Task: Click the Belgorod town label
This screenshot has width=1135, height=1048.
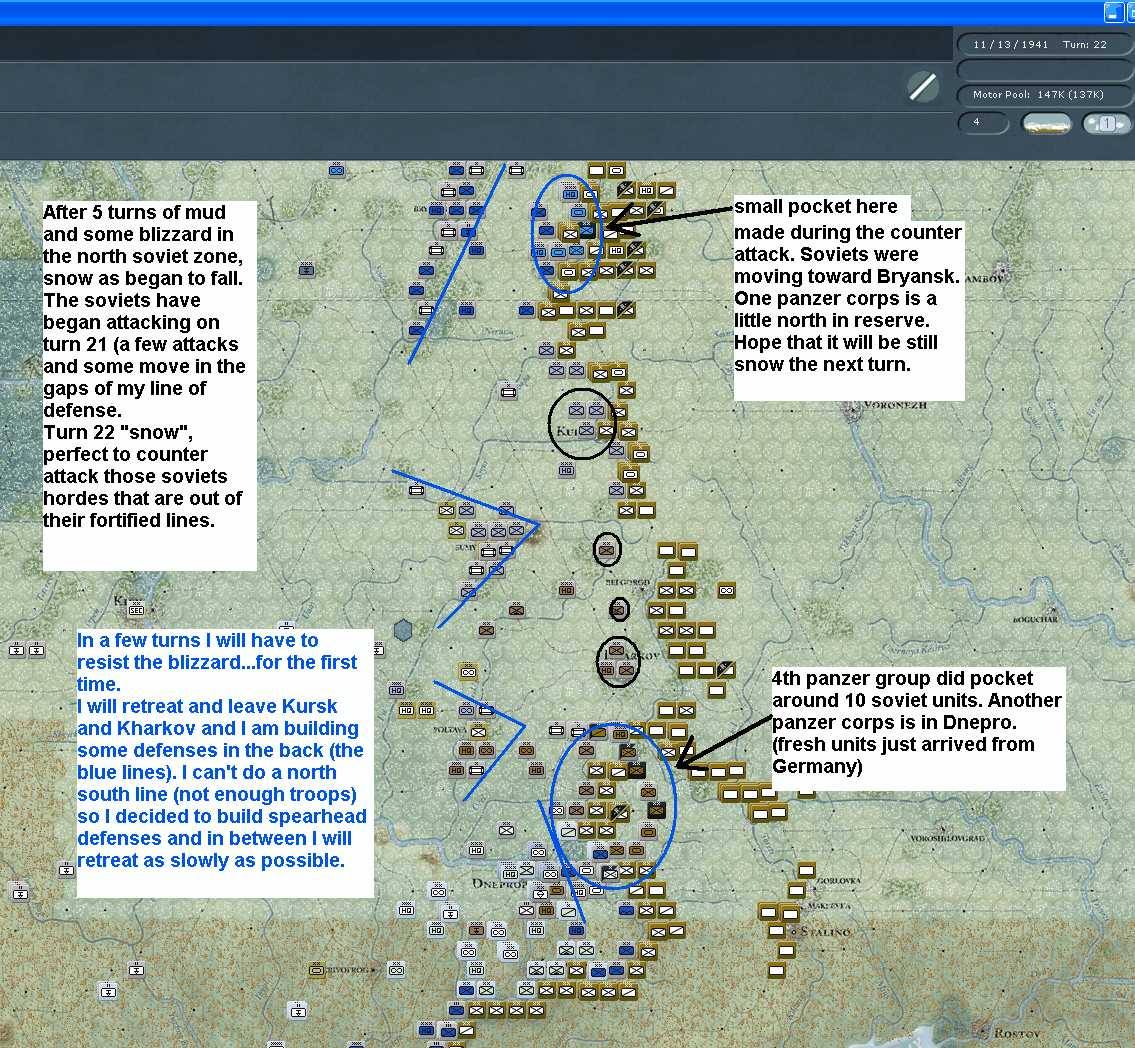Action: [x=628, y=582]
